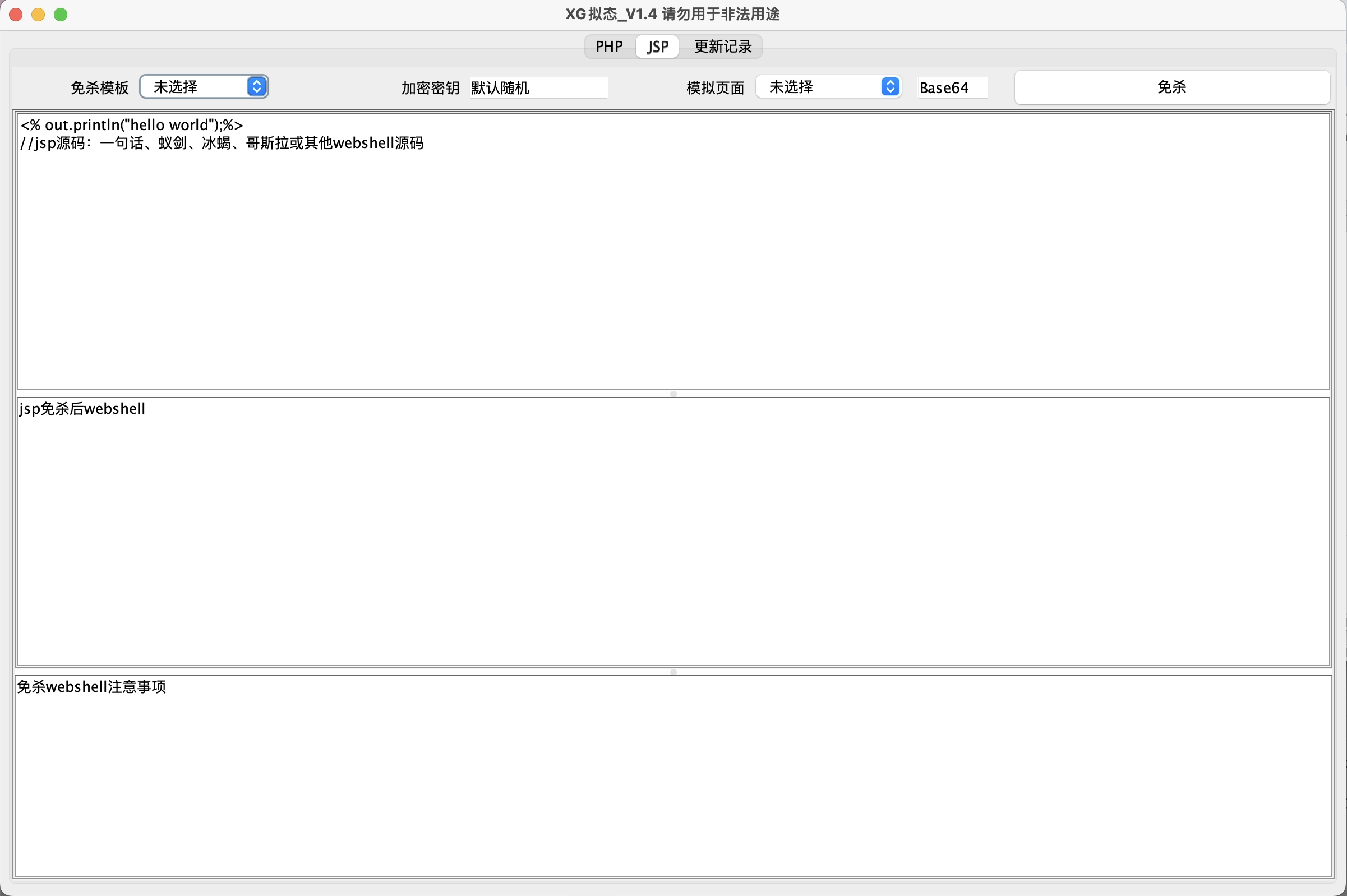The width and height of the screenshot is (1347, 896).
Task: Open the 更新记录 tab
Action: tap(722, 47)
